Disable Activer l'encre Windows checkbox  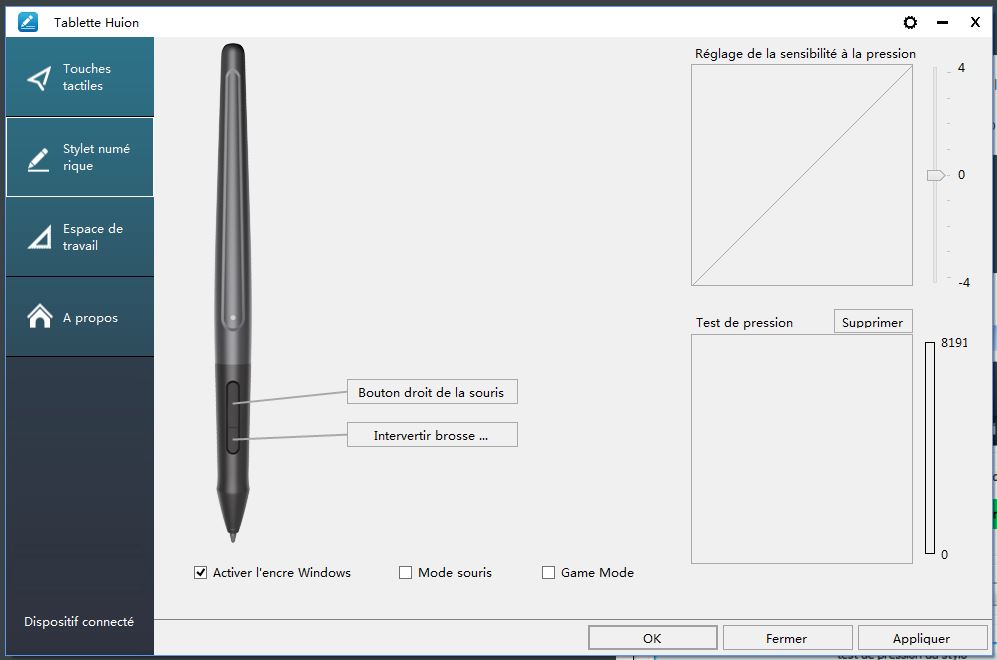(201, 573)
